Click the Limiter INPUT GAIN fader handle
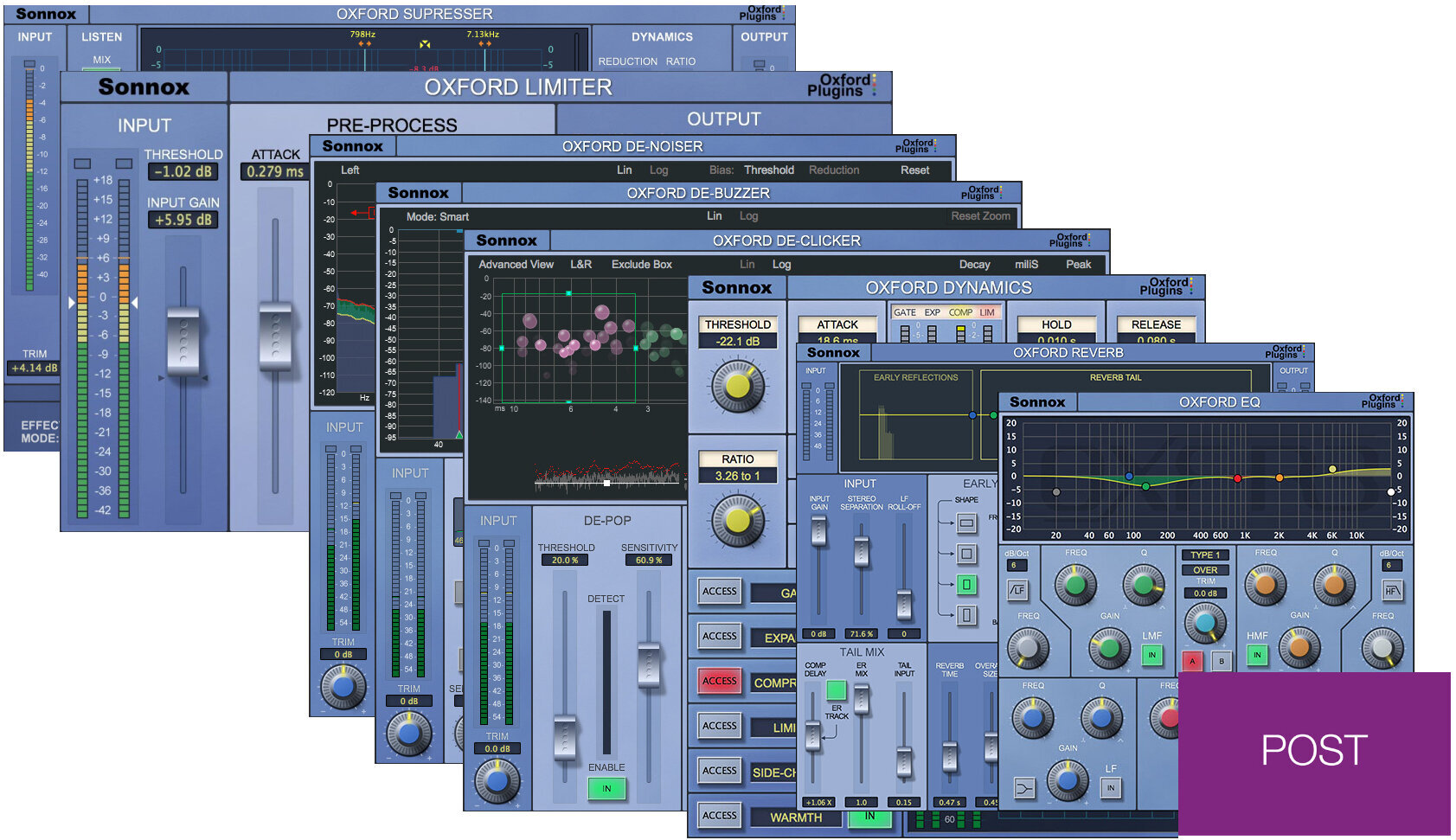The width and height of the screenshot is (1456, 840). tap(183, 341)
